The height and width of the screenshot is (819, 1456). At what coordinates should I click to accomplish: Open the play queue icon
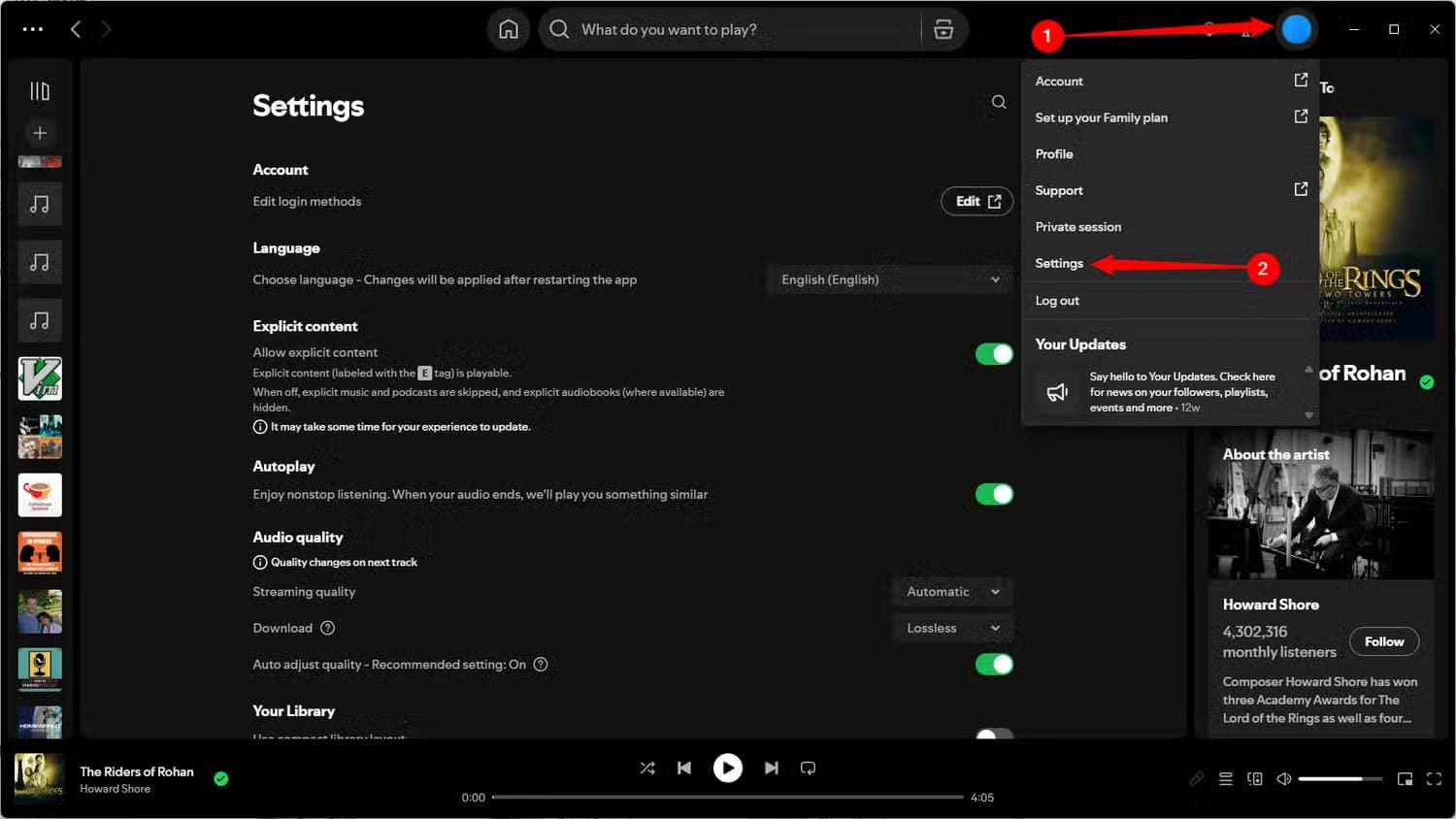tap(1226, 778)
